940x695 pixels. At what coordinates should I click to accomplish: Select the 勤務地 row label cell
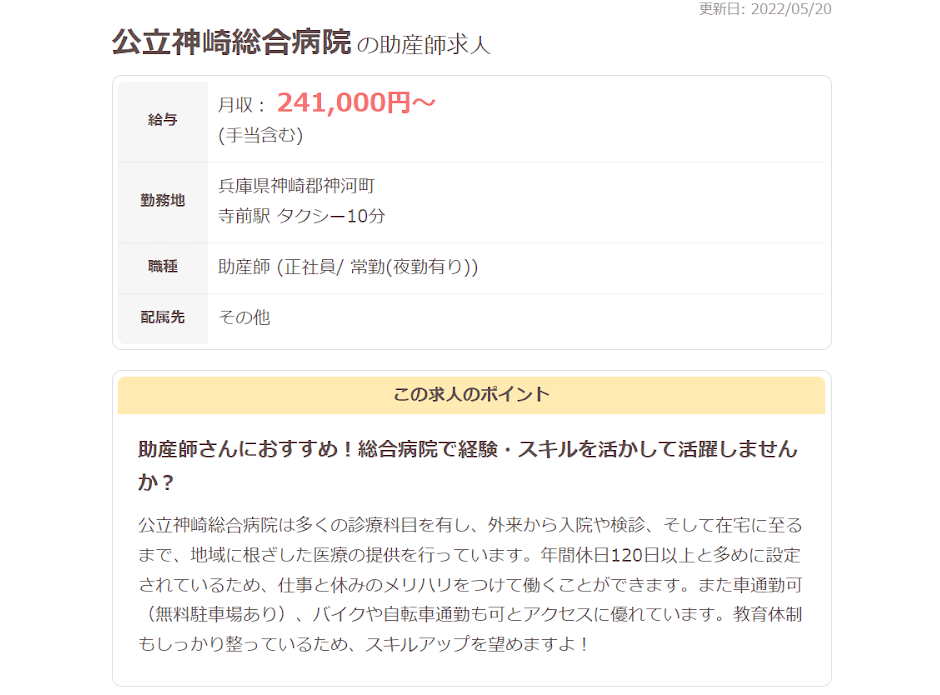[x=162, y=201]
